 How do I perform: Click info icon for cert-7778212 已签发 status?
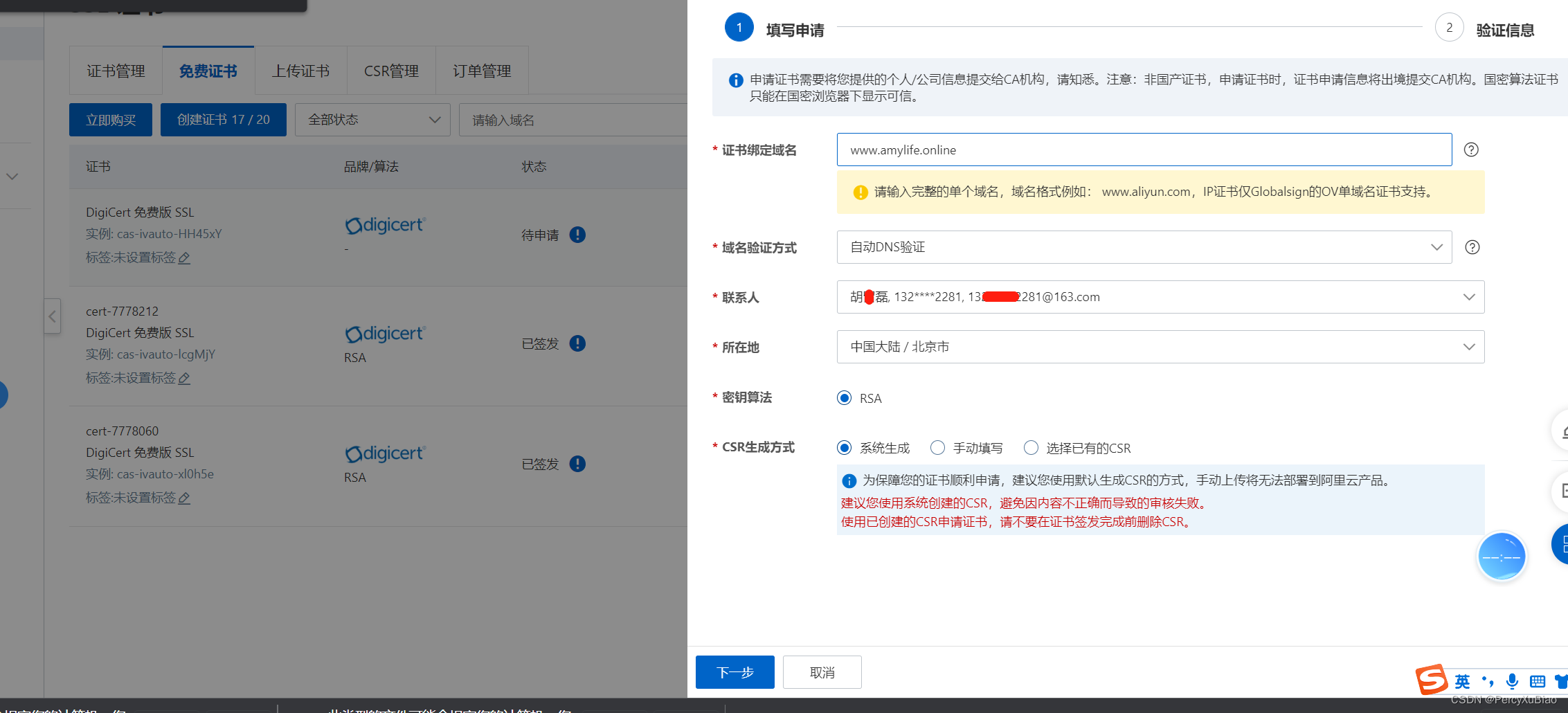click(577, 343)
